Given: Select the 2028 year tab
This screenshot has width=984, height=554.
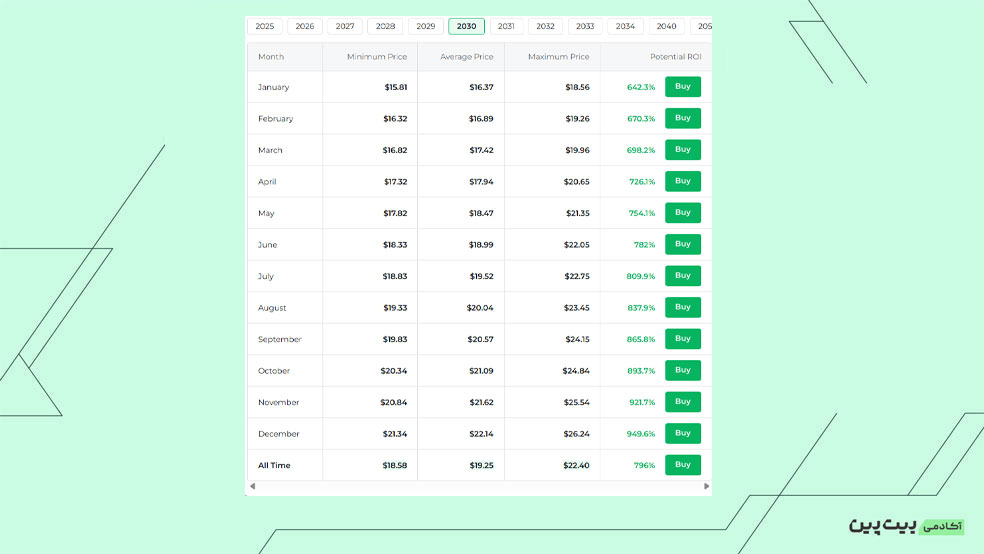Looking at the screenshot, I should [x=385, y=26].
